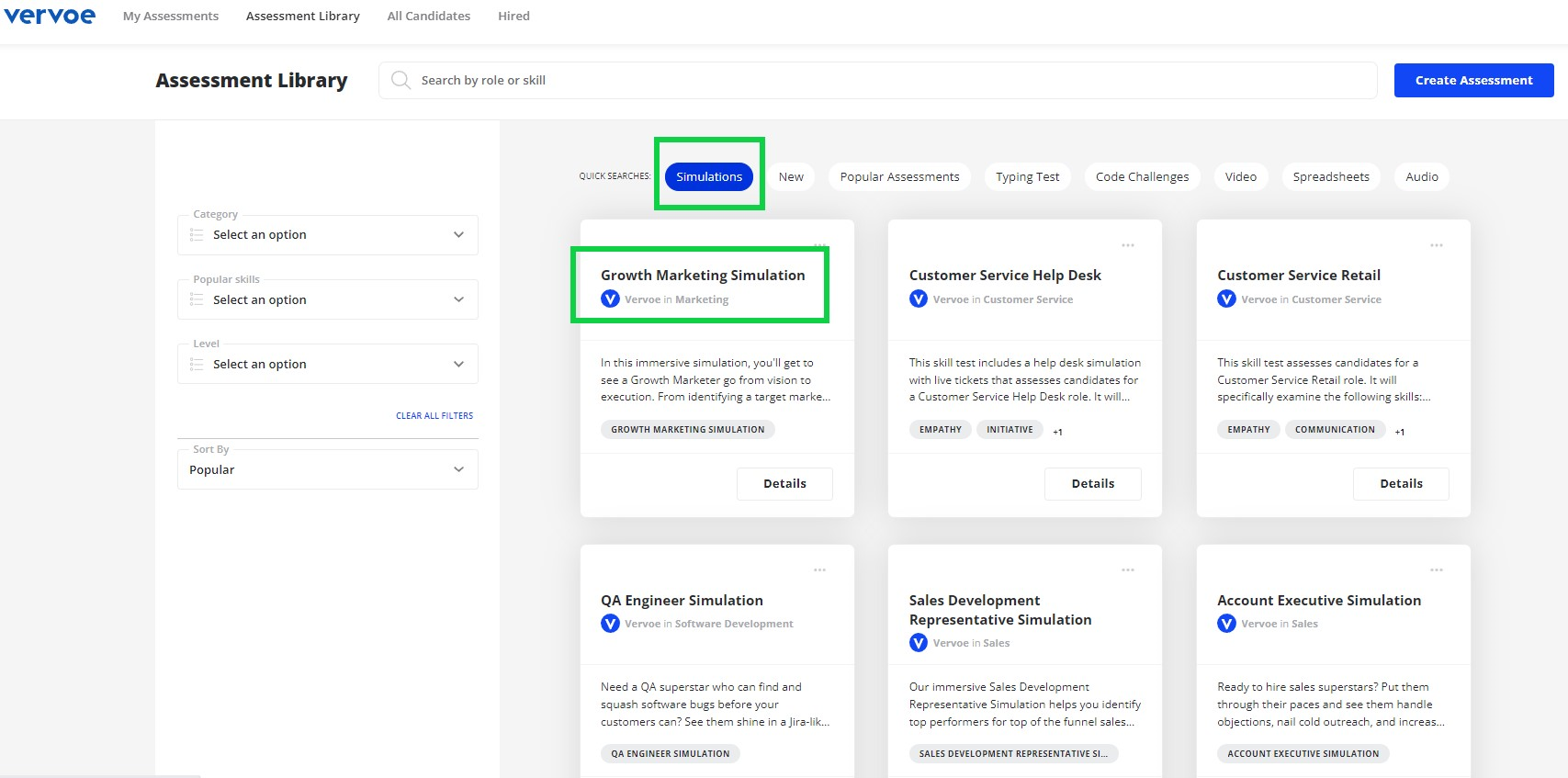Open Details for Customer Service Retail

[x=1401, y=484]
